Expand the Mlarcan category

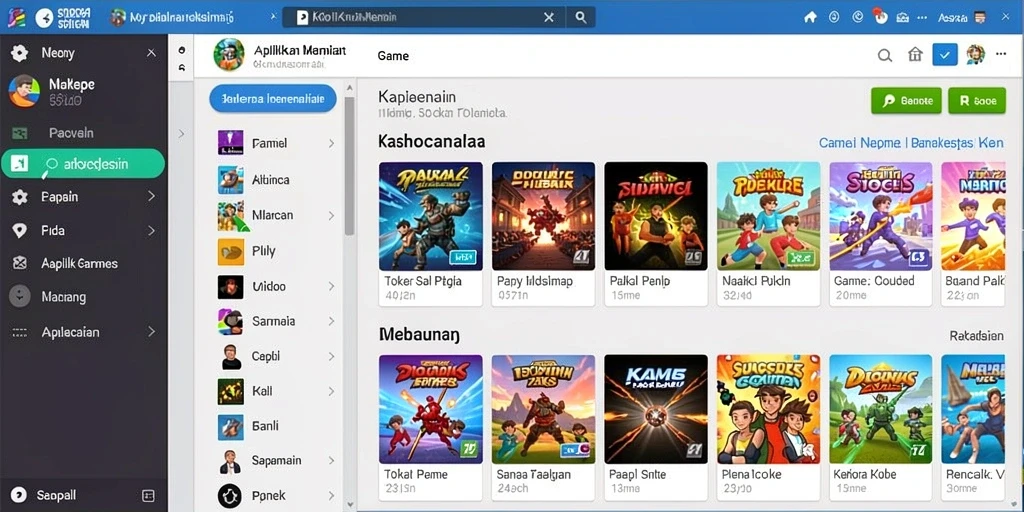tap(331, 215)
